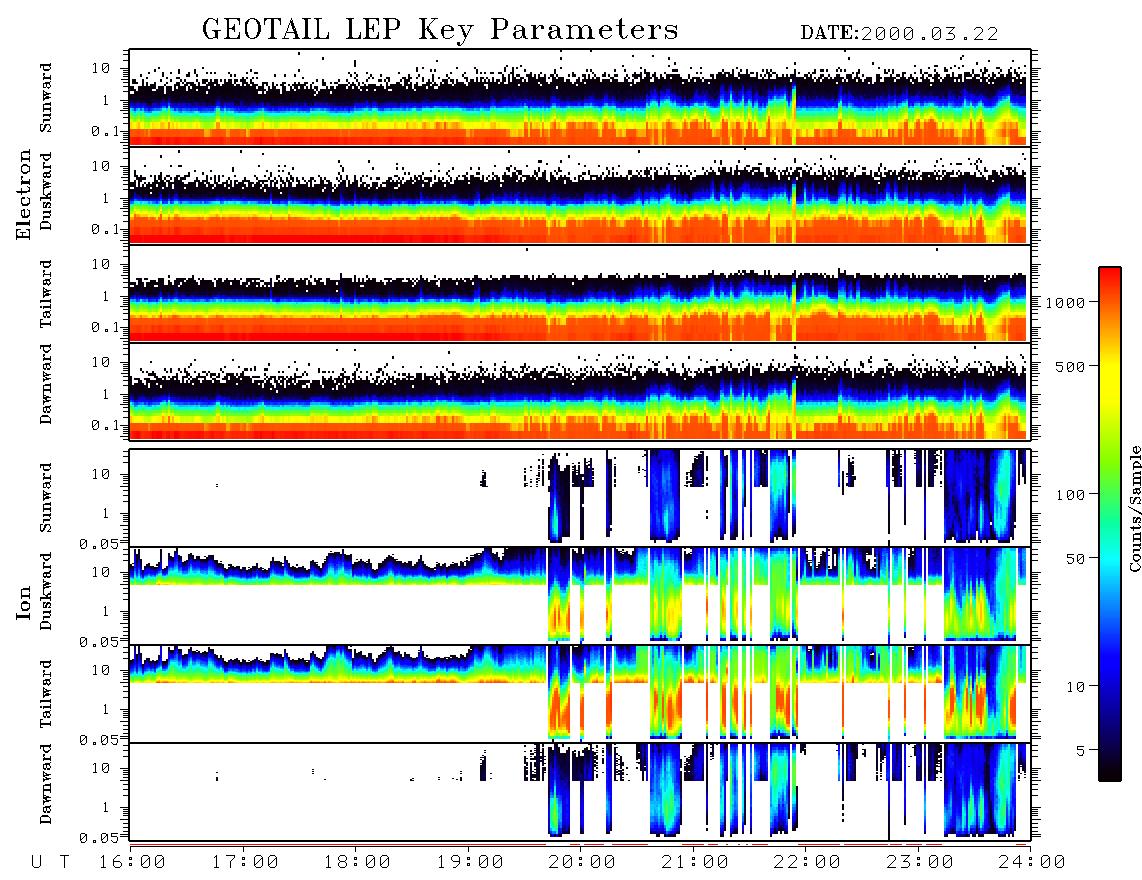Select the Electron Dawnward axis label

pyautogui.click(x=46, y=385)
